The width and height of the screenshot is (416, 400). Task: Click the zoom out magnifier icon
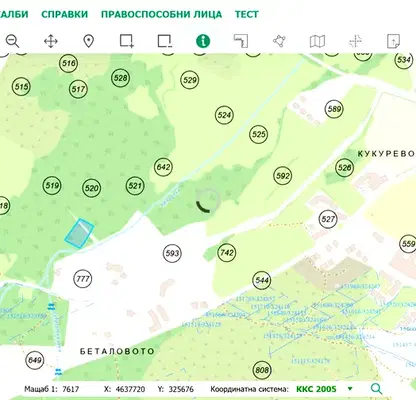(x=12, y=41)
